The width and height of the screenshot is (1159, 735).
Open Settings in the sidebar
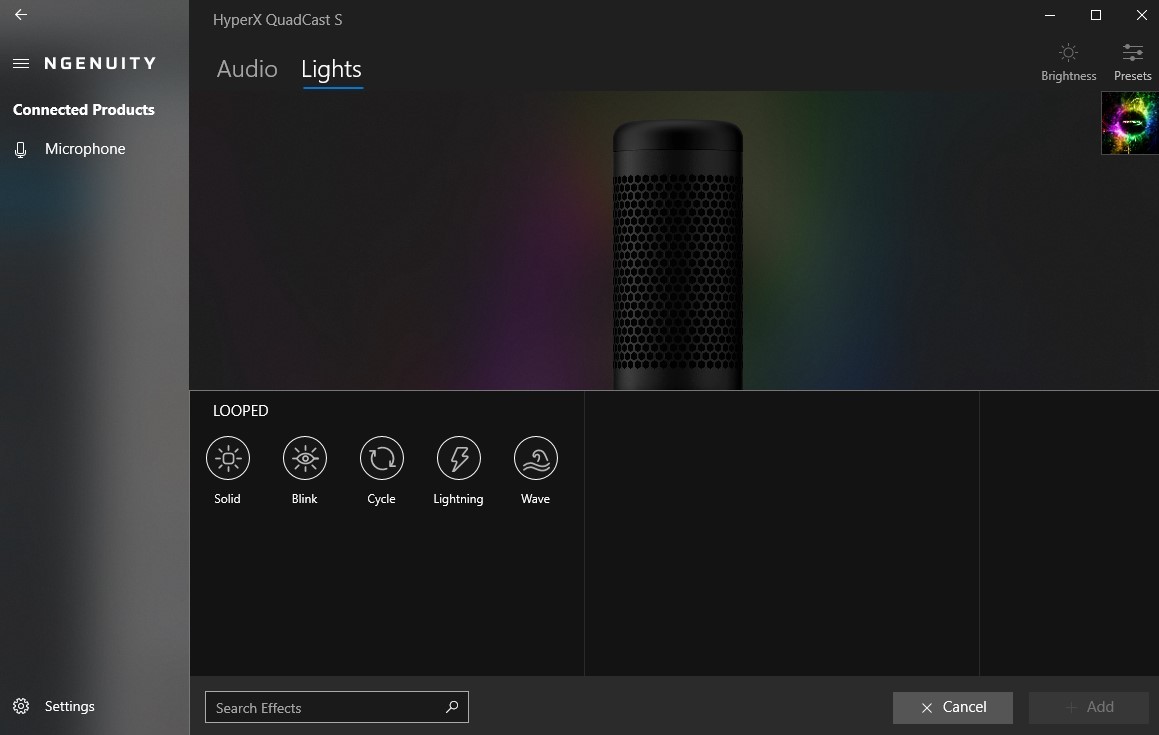[x=54, y=706]
